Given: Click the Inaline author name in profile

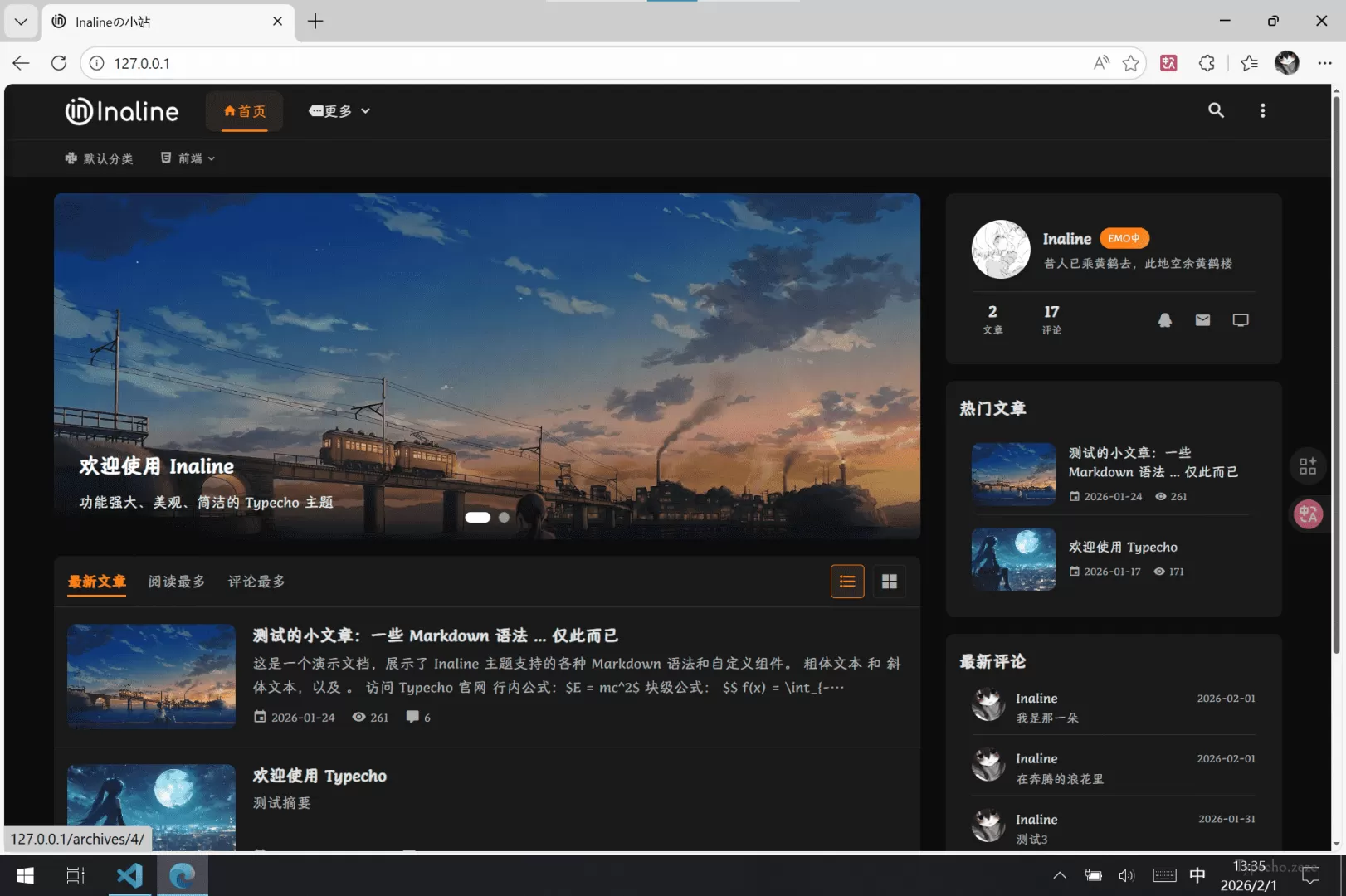Looking at the screenshot, I should click(1067, 239).
